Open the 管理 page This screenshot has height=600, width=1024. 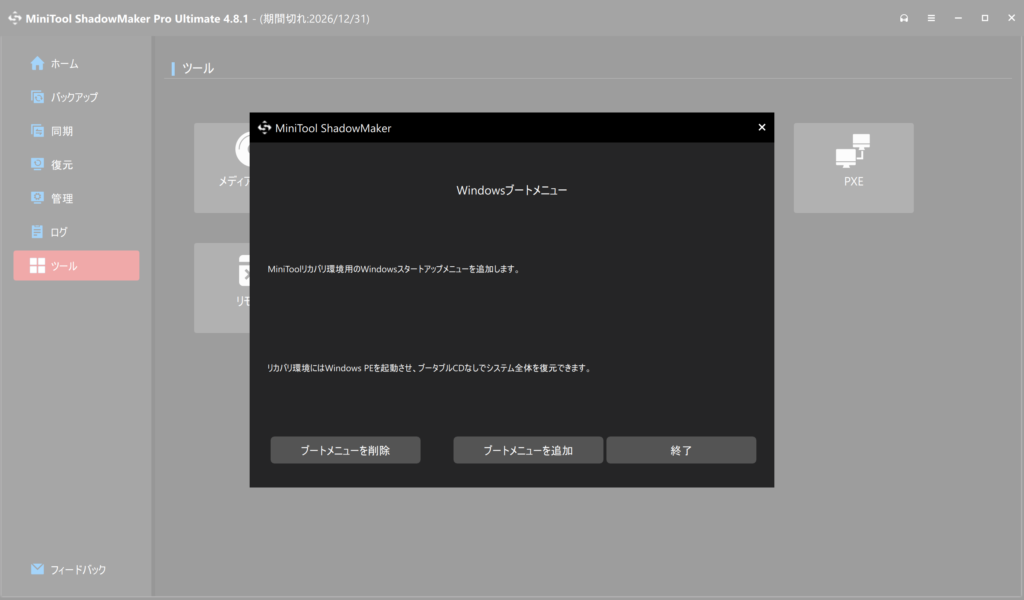point(76,198)
